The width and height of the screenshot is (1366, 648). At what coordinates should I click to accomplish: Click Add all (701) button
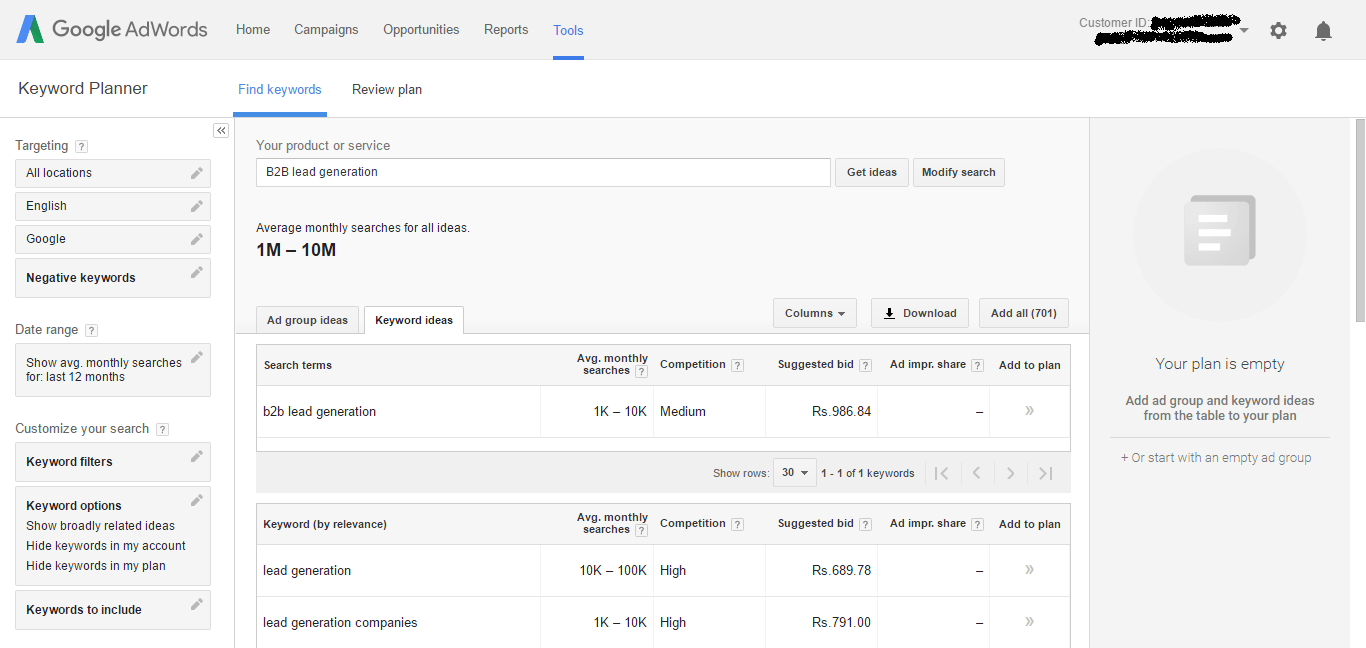coord(1024,313)
